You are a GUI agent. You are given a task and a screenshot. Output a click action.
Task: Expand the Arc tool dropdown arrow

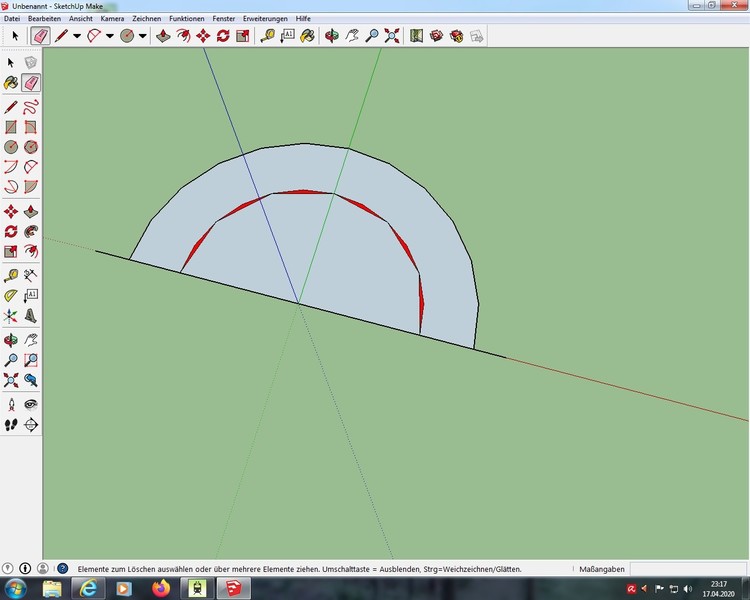click(x=110, y=36)
